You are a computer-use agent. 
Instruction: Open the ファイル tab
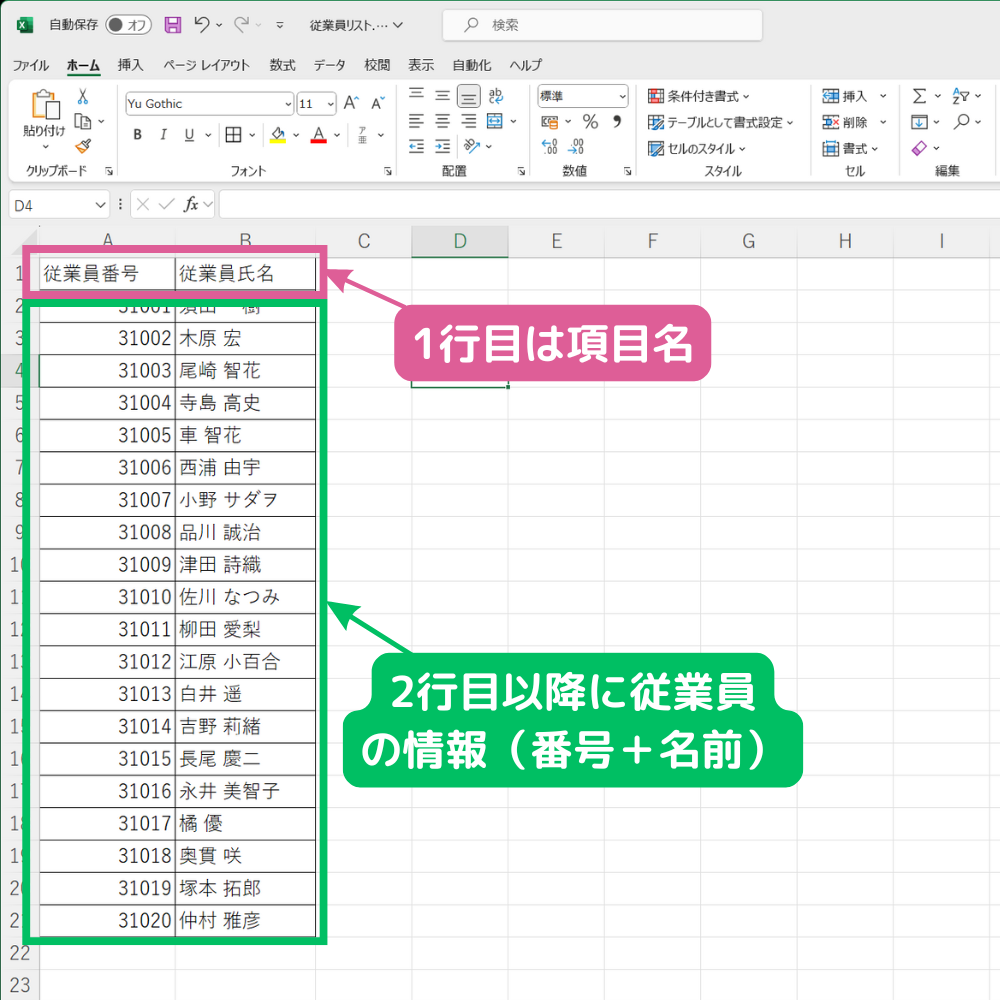(x=31, y=65)
